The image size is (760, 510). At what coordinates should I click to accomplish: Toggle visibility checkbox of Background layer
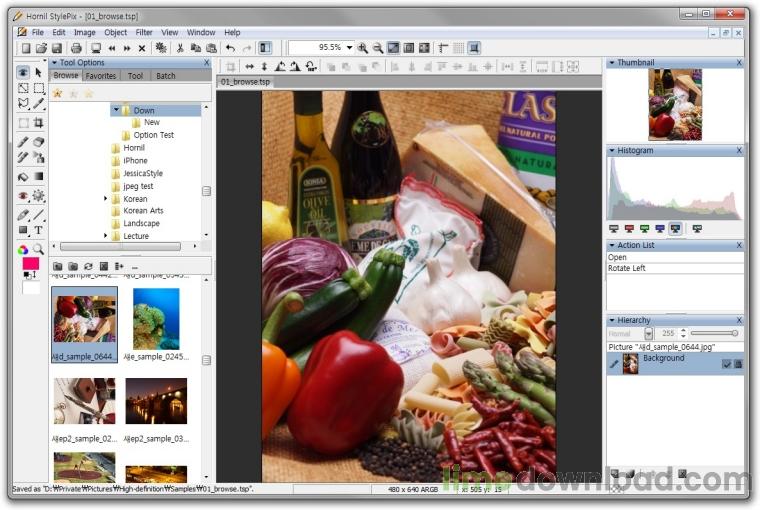click(x=727, y=364)
